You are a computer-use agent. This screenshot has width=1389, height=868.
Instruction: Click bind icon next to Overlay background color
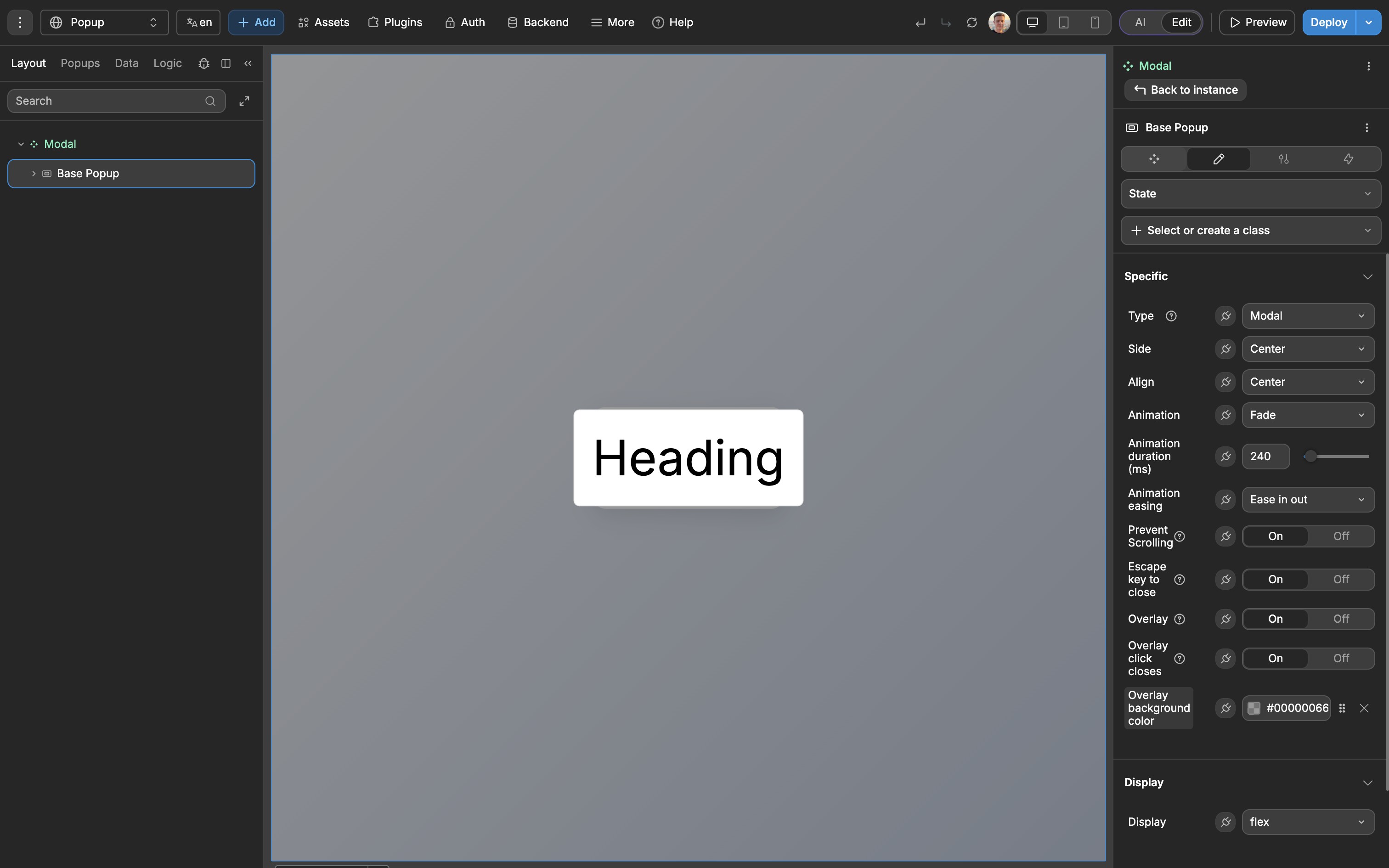[1225, 708]
